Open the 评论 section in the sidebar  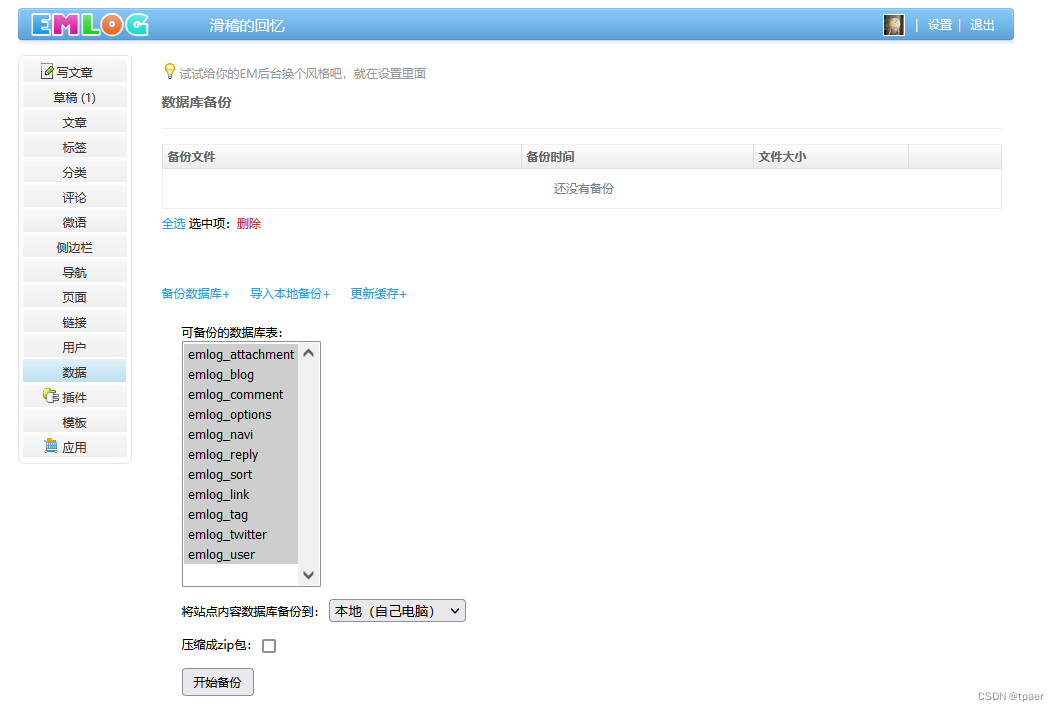(x=73, y=195)
